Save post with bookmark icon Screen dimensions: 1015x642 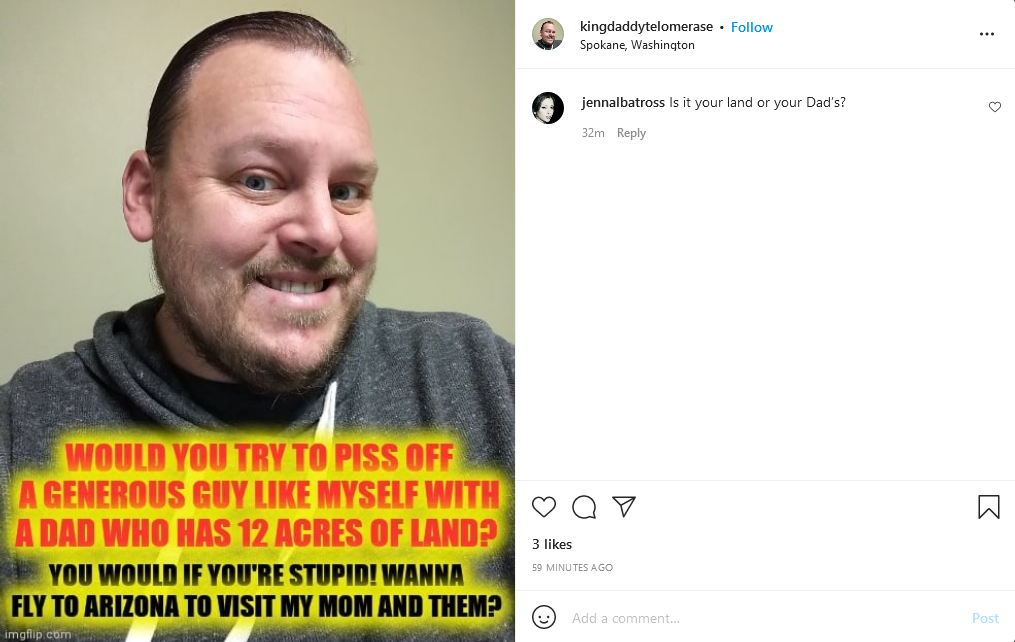coord(988,507)
